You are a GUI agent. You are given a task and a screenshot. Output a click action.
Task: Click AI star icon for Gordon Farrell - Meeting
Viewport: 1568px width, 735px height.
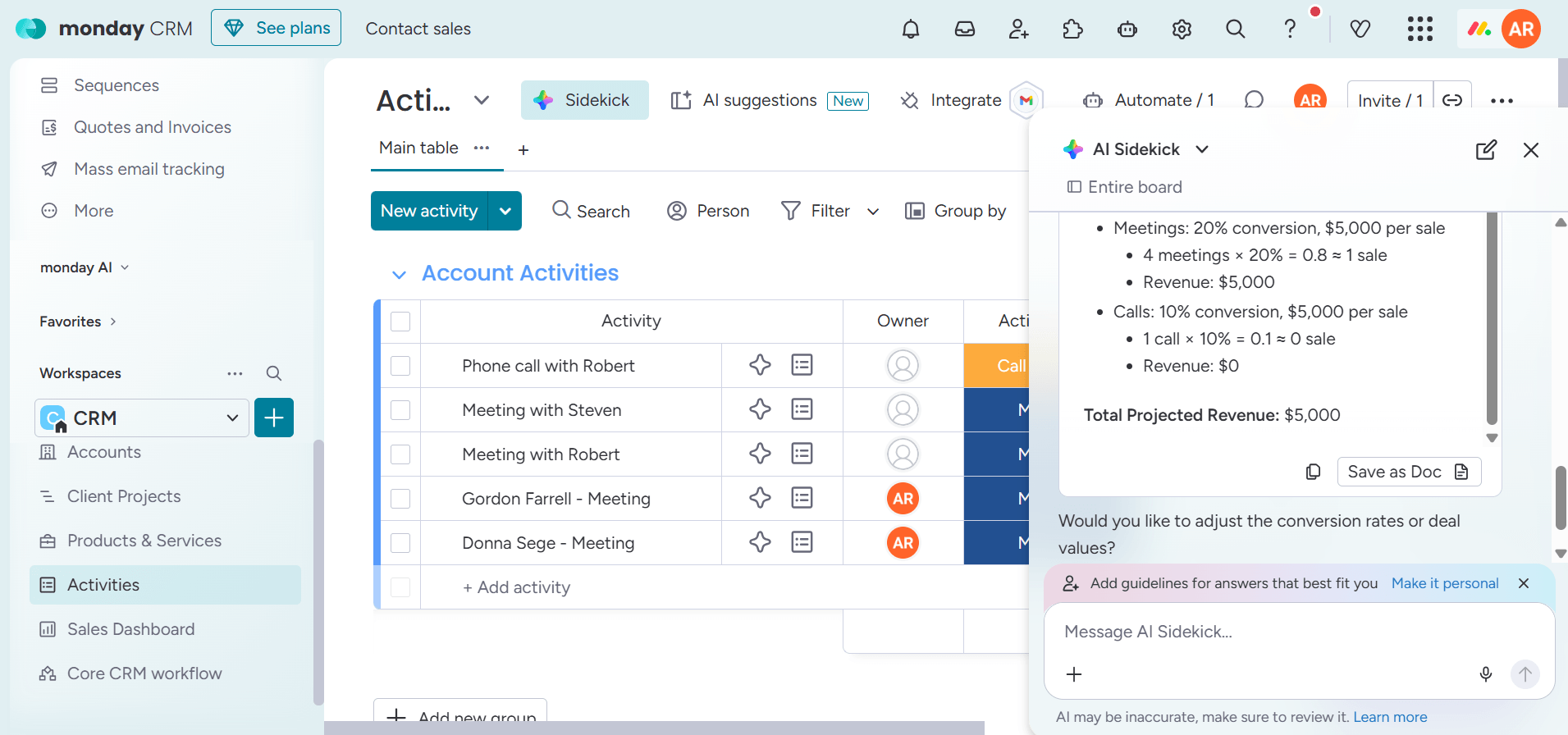(760, 498)
